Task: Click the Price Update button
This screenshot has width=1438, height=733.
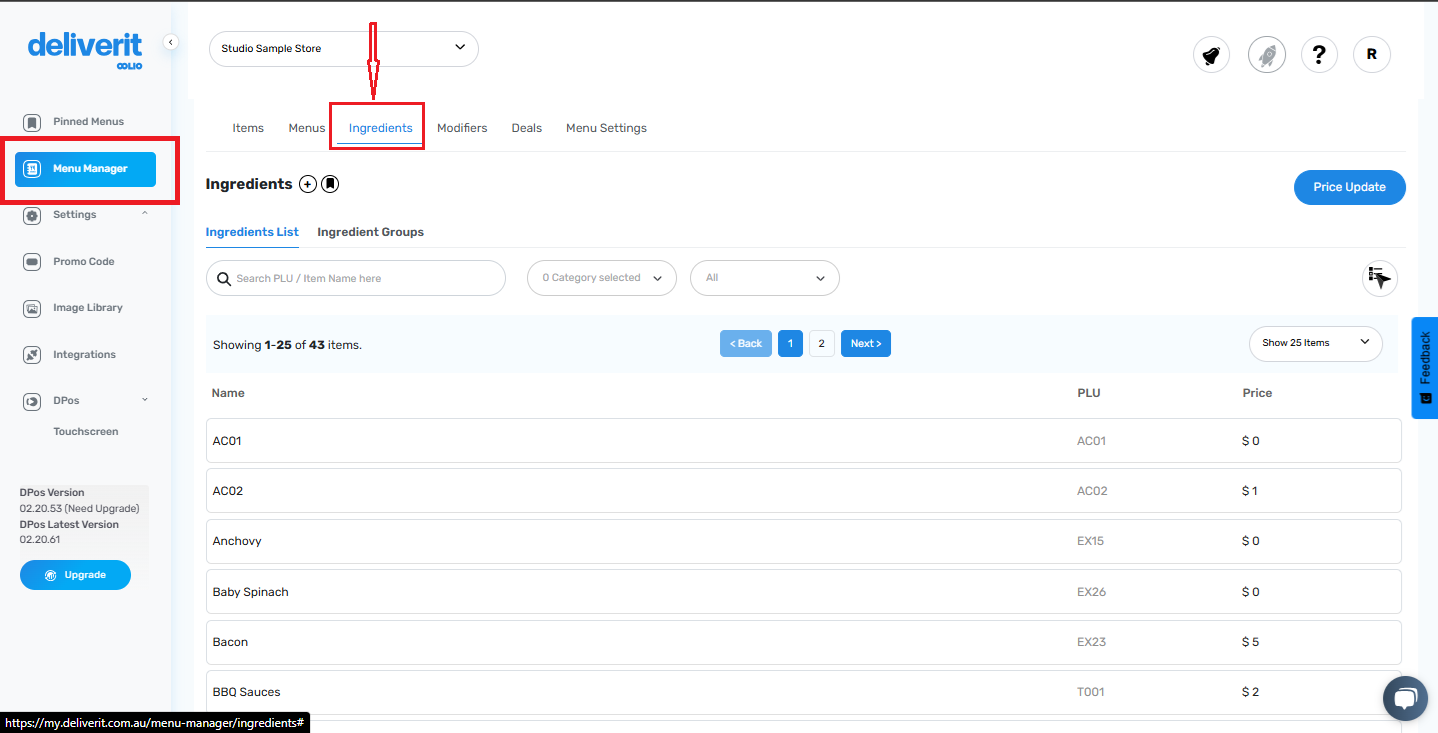Action: 1349,187
